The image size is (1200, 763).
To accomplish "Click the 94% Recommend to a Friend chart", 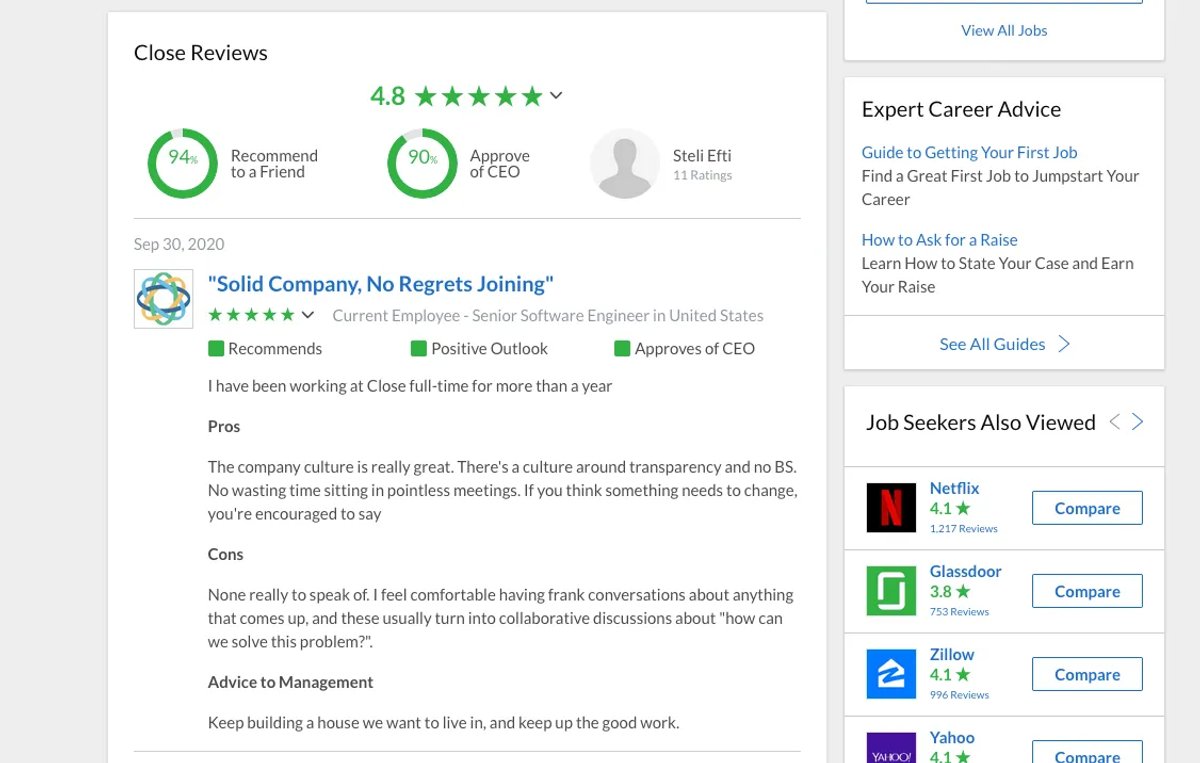I will 182,163.
